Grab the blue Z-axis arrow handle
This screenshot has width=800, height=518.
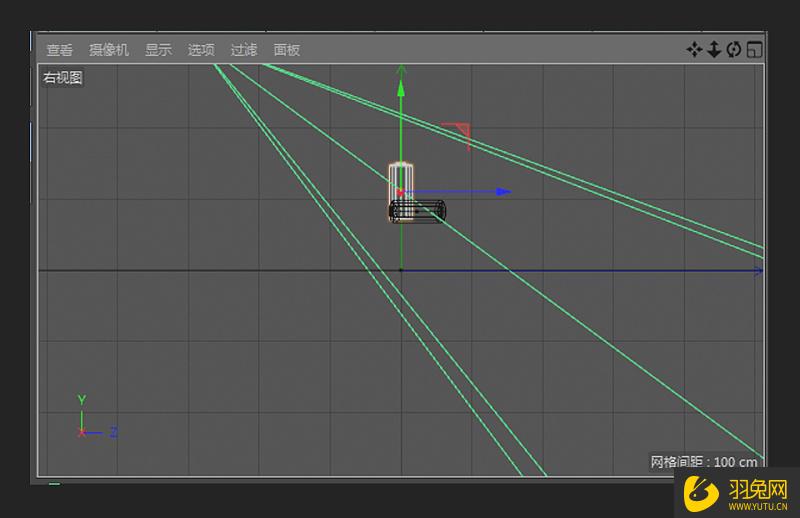click(503, 192)
